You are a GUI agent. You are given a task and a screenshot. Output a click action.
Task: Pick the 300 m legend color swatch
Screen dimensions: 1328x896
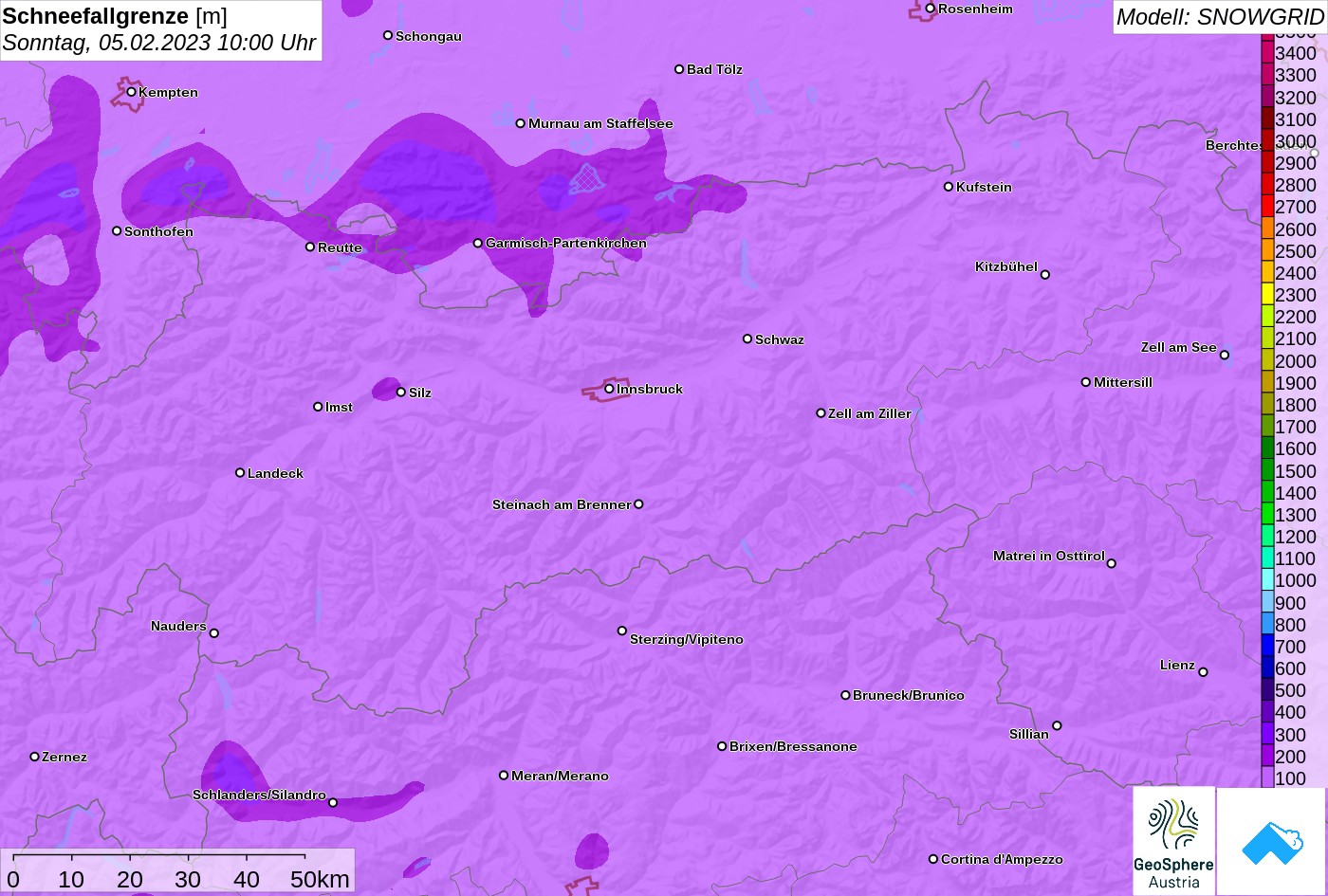[1267, 734]
